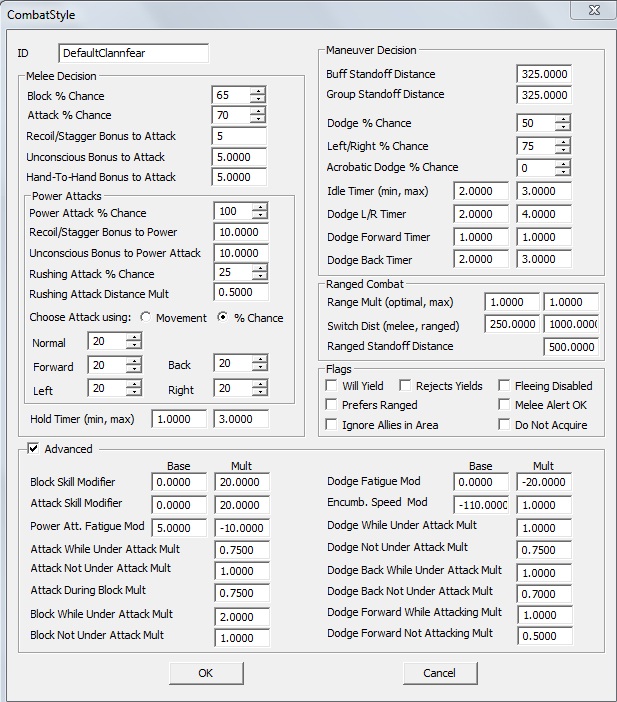Edit the ID field DefaultClannfear
The width and height of the screenshot is (617, 702).
point(133,53)
